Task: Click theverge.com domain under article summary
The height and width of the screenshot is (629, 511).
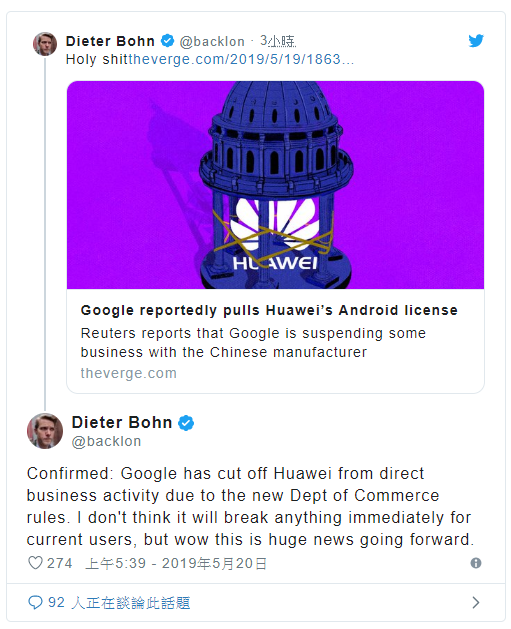Action: coord(129,373)
